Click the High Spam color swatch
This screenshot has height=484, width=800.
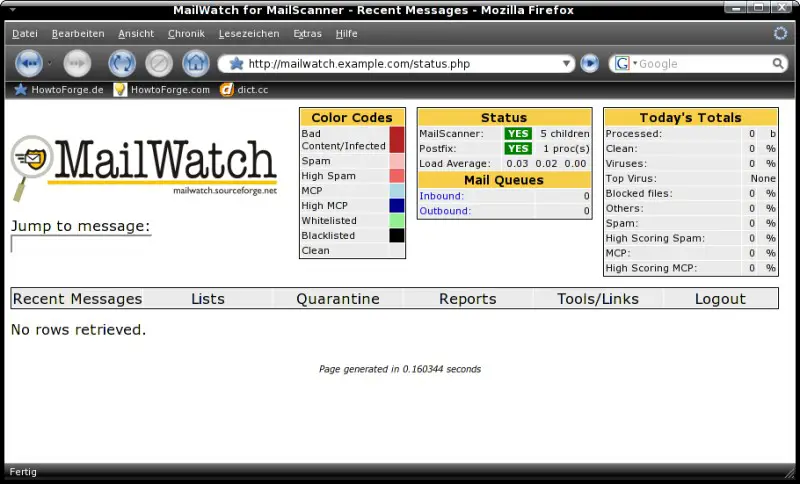(x=397, y=176)
